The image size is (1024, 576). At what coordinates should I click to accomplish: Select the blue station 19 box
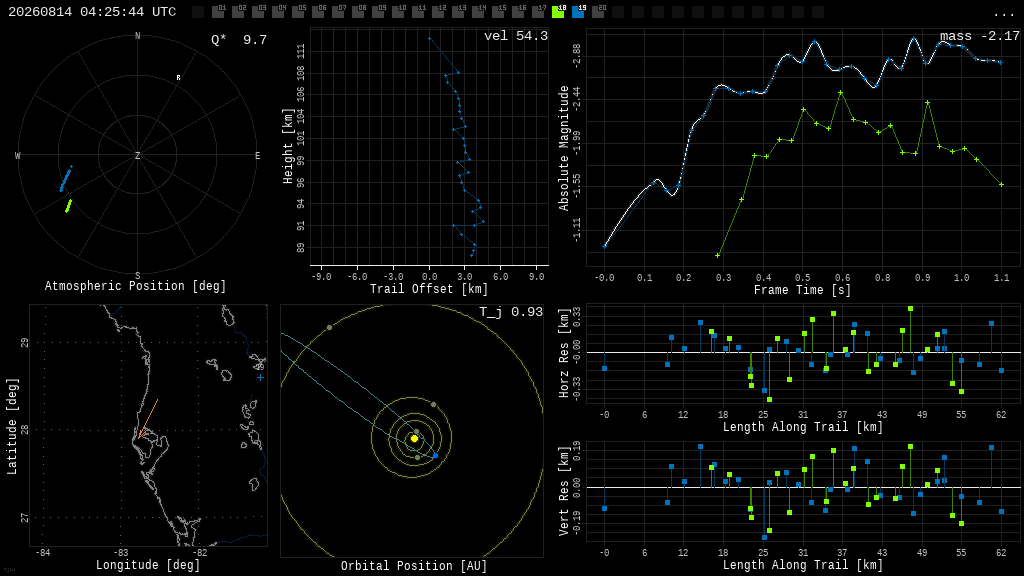pyautogui.click(x=579, y=12)
